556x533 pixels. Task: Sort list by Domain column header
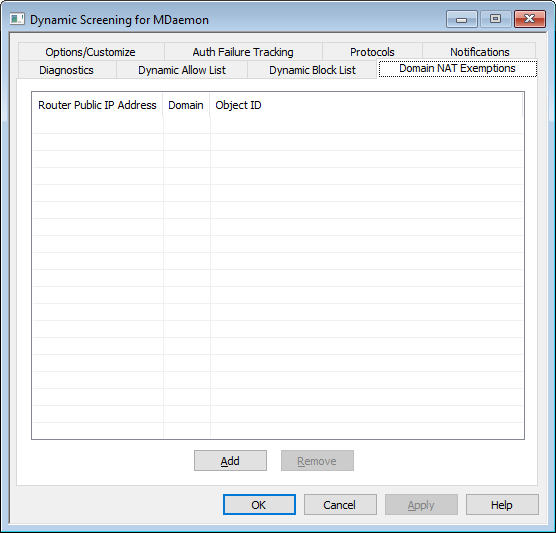(x=186, y=105)
